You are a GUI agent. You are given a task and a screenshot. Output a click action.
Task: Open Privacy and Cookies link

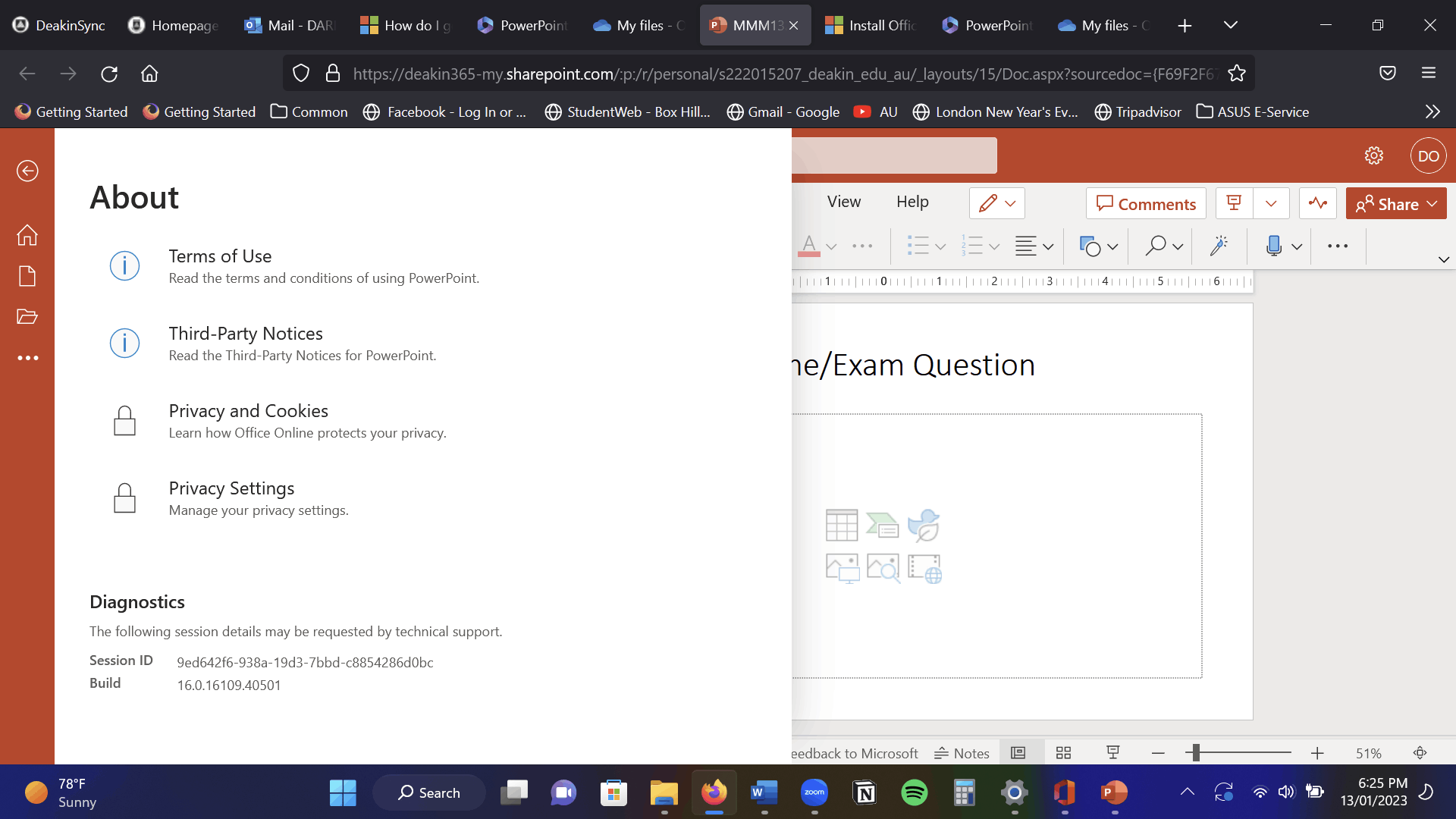click(x=248, y=411)
